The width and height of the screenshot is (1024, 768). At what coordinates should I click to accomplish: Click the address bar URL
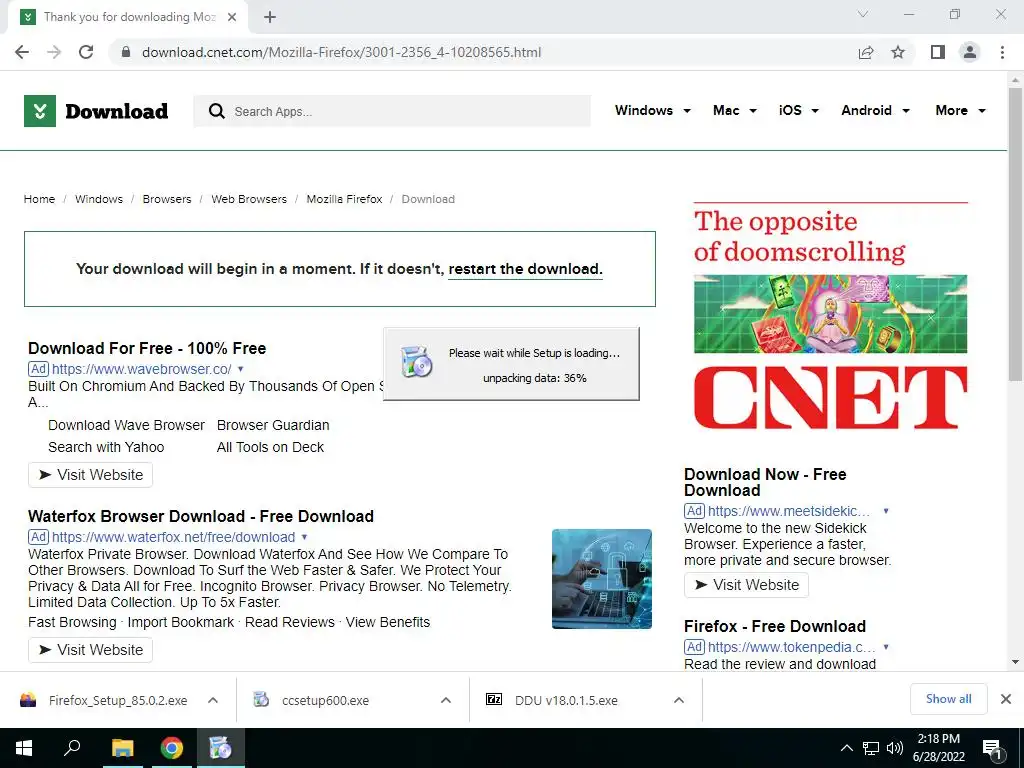[342, 52]
